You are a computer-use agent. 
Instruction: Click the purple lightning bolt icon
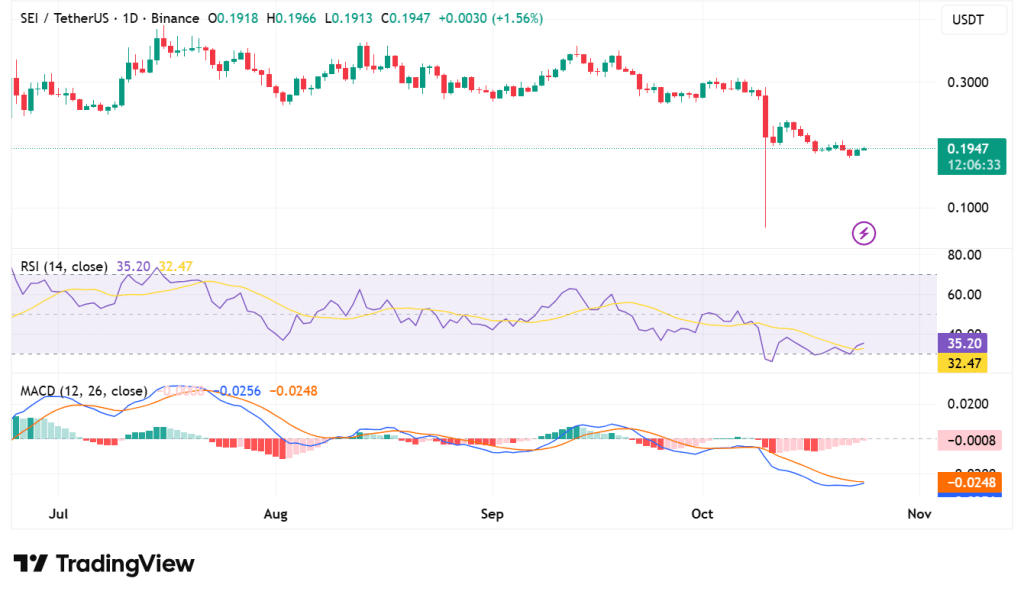(x=864, y=233)
